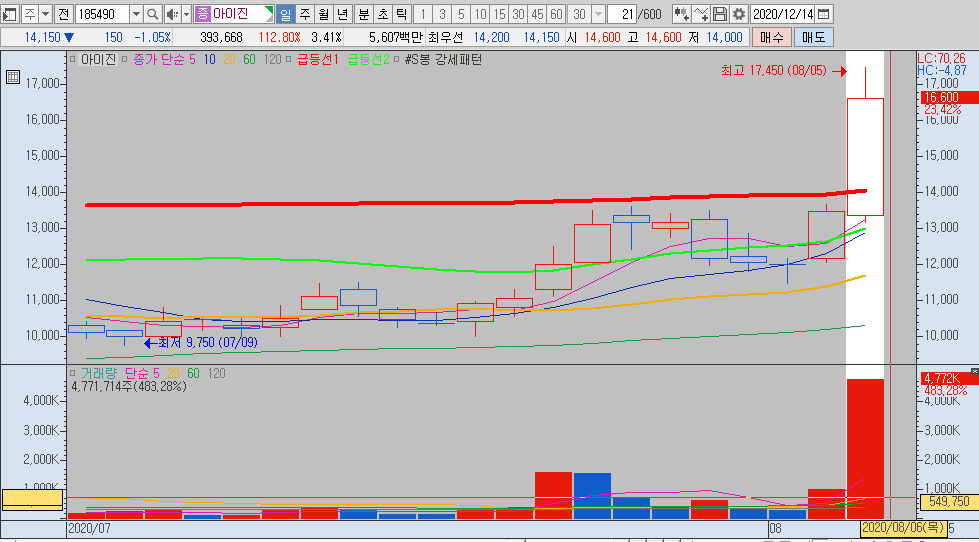The width and height of the screenshot is (979, 542).
Task: Click the 전 button beside code field
Action: point(64,14)
